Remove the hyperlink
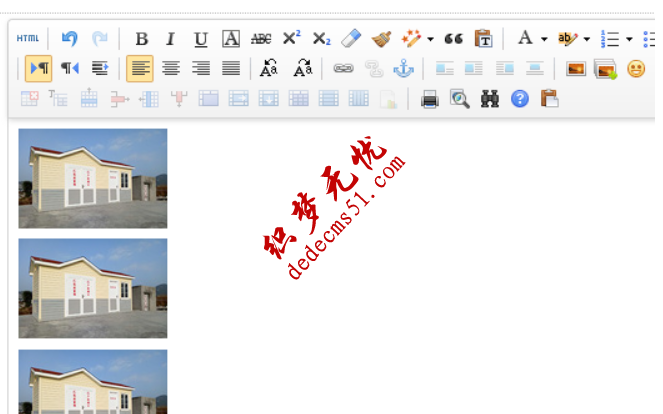Viewport: 663px width, 414px height. [374, 69]
